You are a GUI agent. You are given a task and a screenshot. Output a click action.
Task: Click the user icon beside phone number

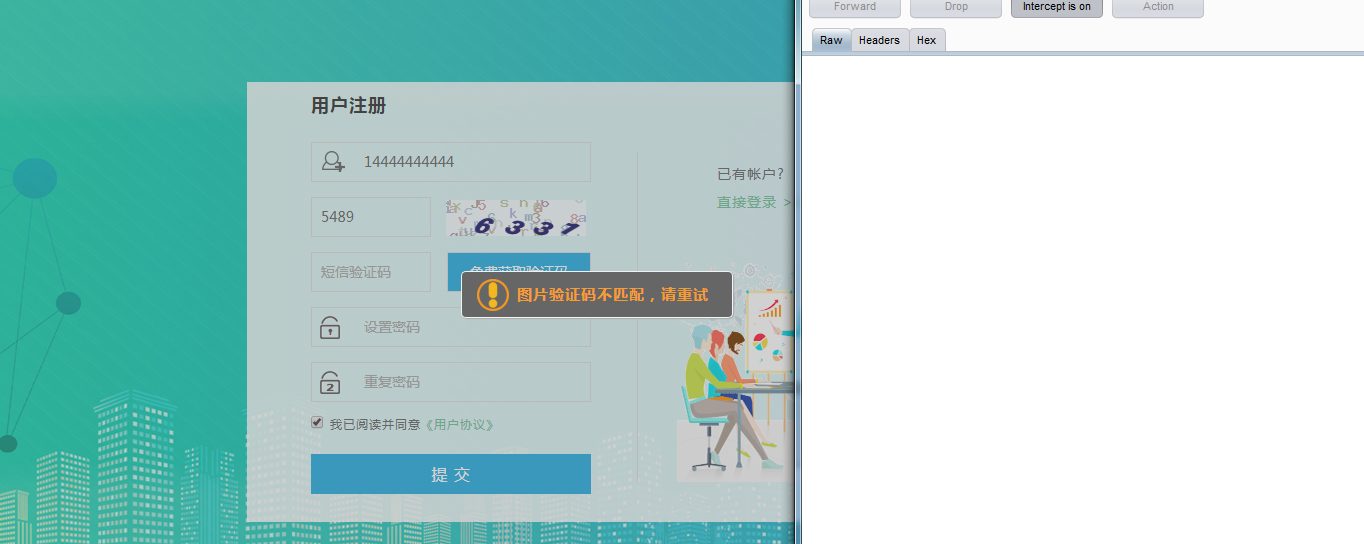point(333,162)
